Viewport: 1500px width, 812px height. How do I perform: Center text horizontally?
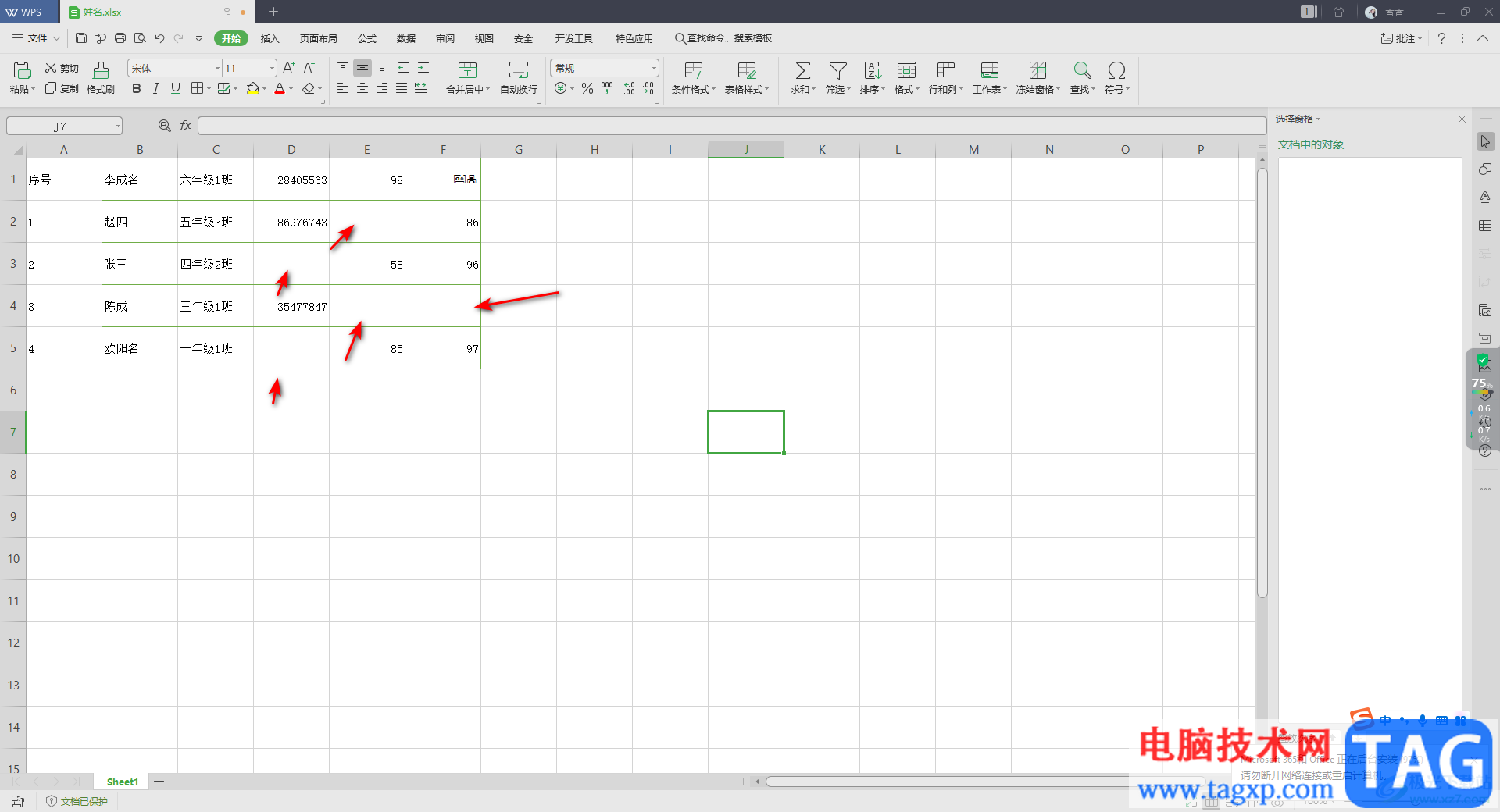[362, 88]
